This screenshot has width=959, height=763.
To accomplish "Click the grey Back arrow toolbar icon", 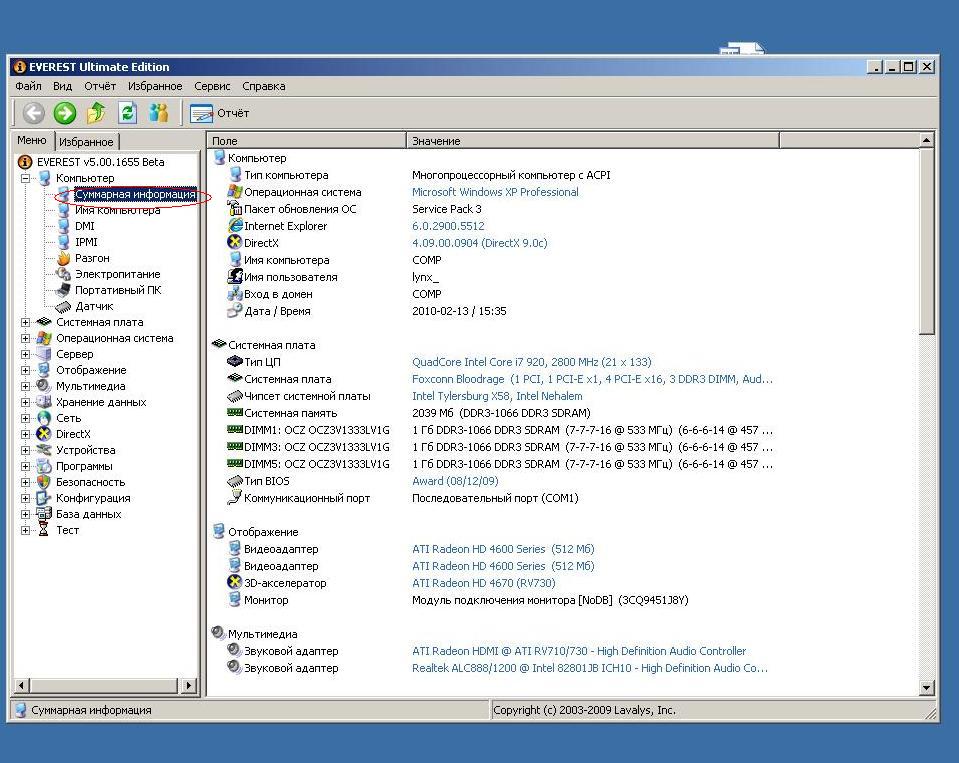I will click(34, 113).
